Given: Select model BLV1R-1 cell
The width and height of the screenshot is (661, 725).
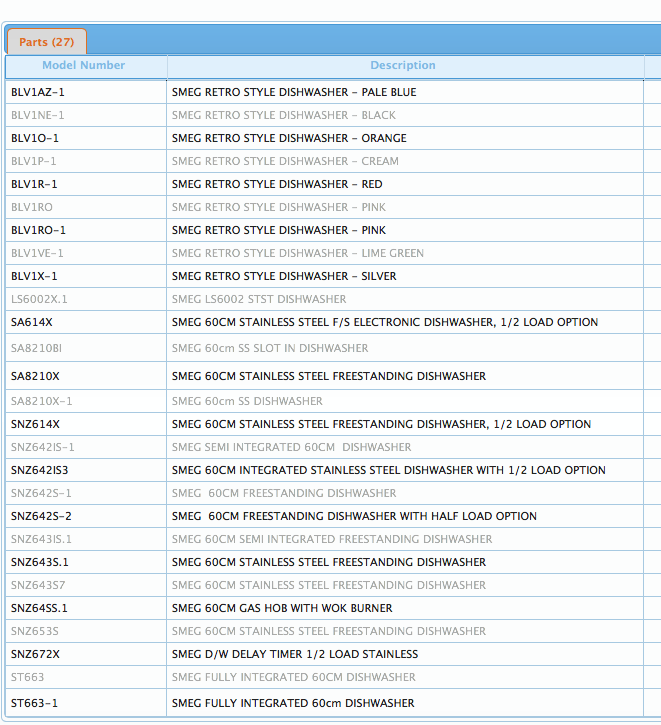Looking at the screenshot, I should [86, 184].
